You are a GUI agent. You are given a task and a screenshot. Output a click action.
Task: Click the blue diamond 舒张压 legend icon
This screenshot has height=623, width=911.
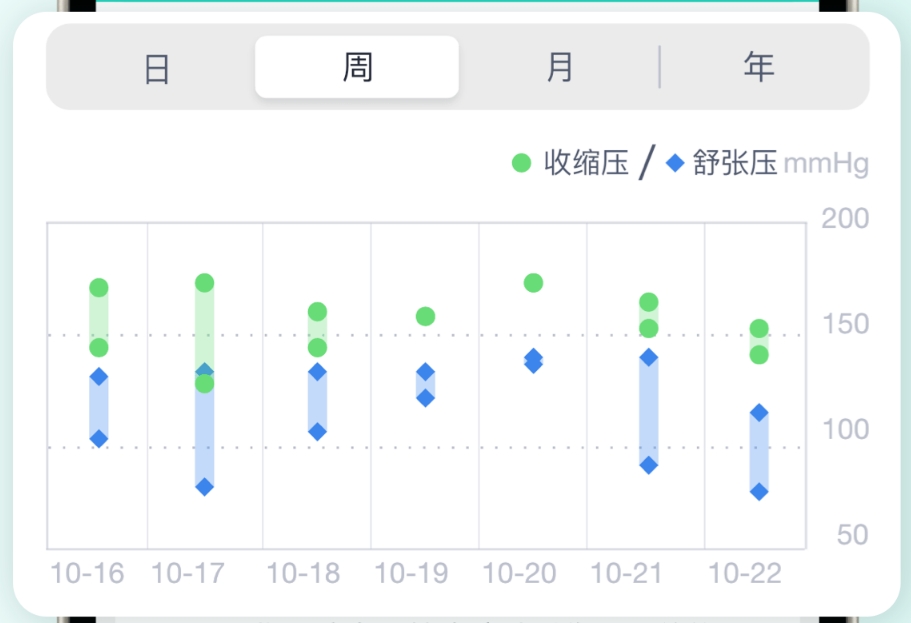pyautogui.click(x=675, y=163)
